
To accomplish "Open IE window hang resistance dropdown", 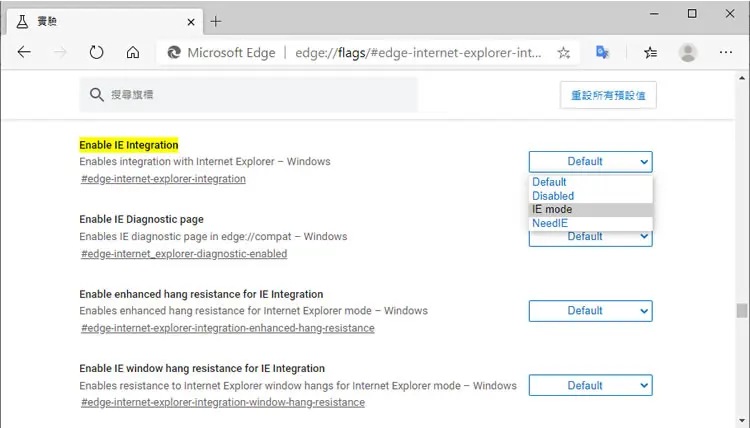I will click(x=590, y=385).
